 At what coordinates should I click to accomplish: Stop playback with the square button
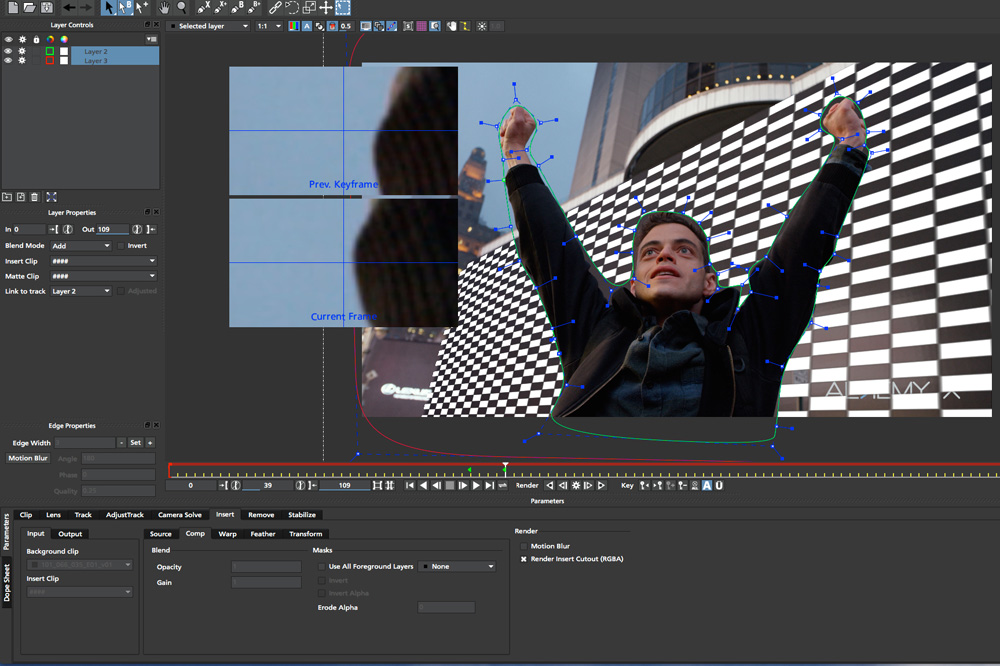(x=450, y=485)
